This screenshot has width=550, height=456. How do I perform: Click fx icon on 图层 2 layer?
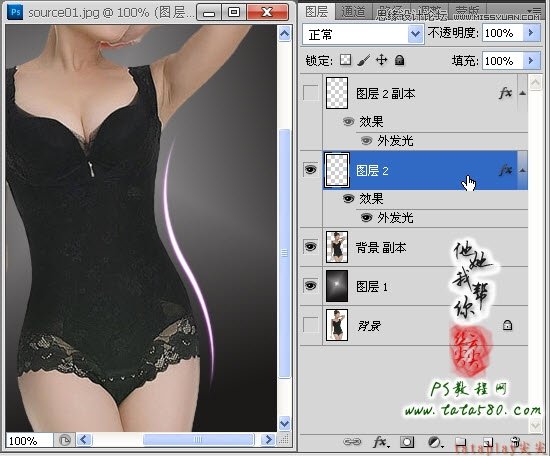click(505, 170)
